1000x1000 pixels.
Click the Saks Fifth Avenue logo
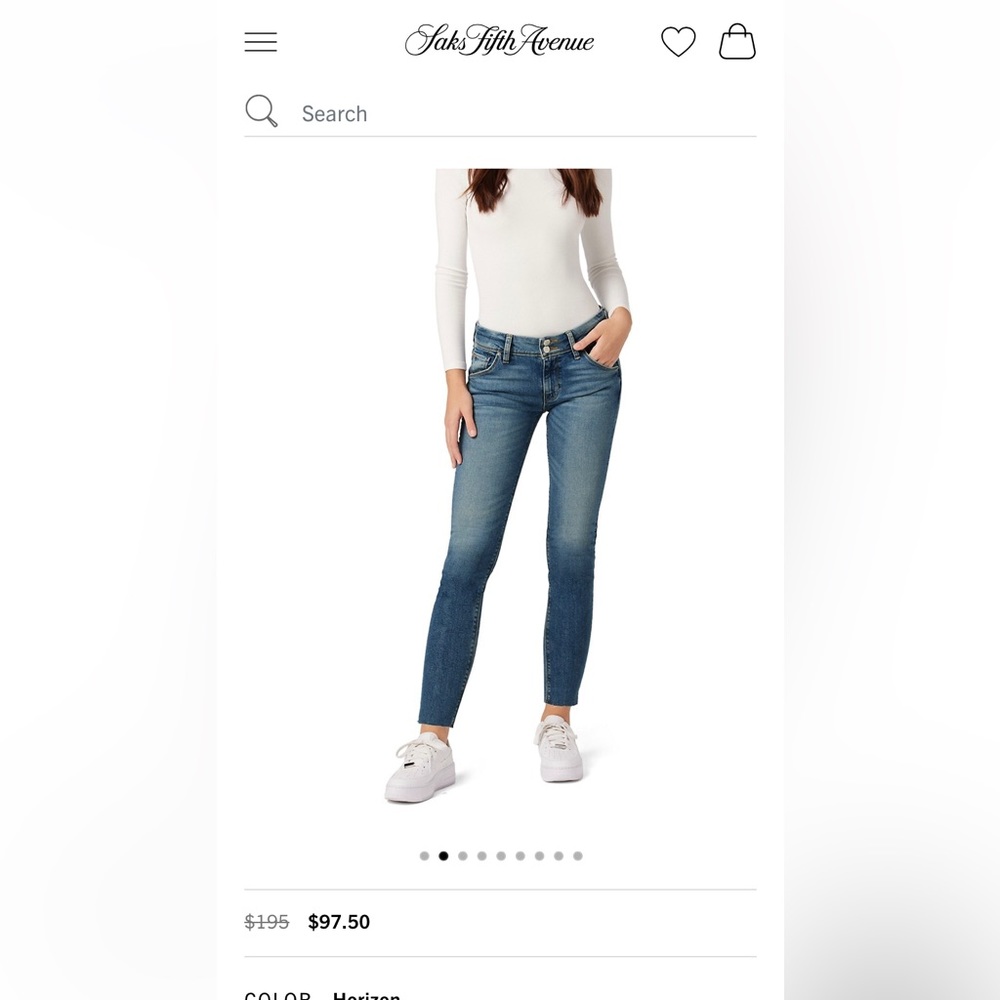[x=499, y=40]
